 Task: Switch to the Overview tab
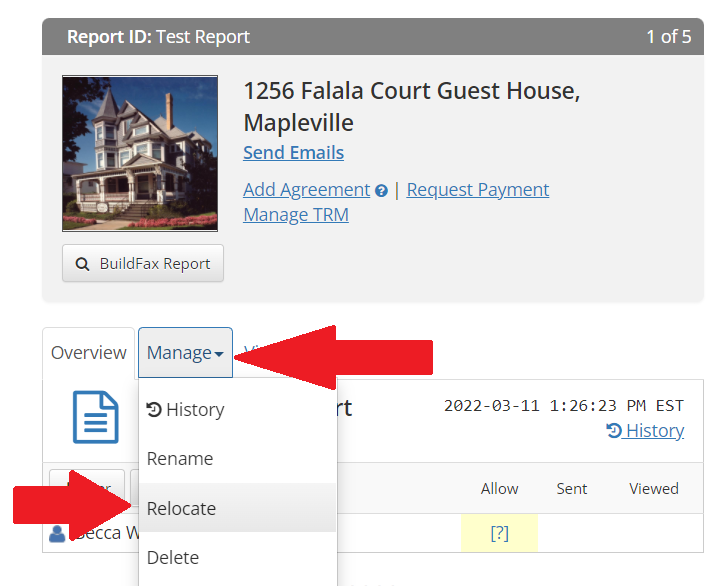pyautogui.click(x=89, y=353)
